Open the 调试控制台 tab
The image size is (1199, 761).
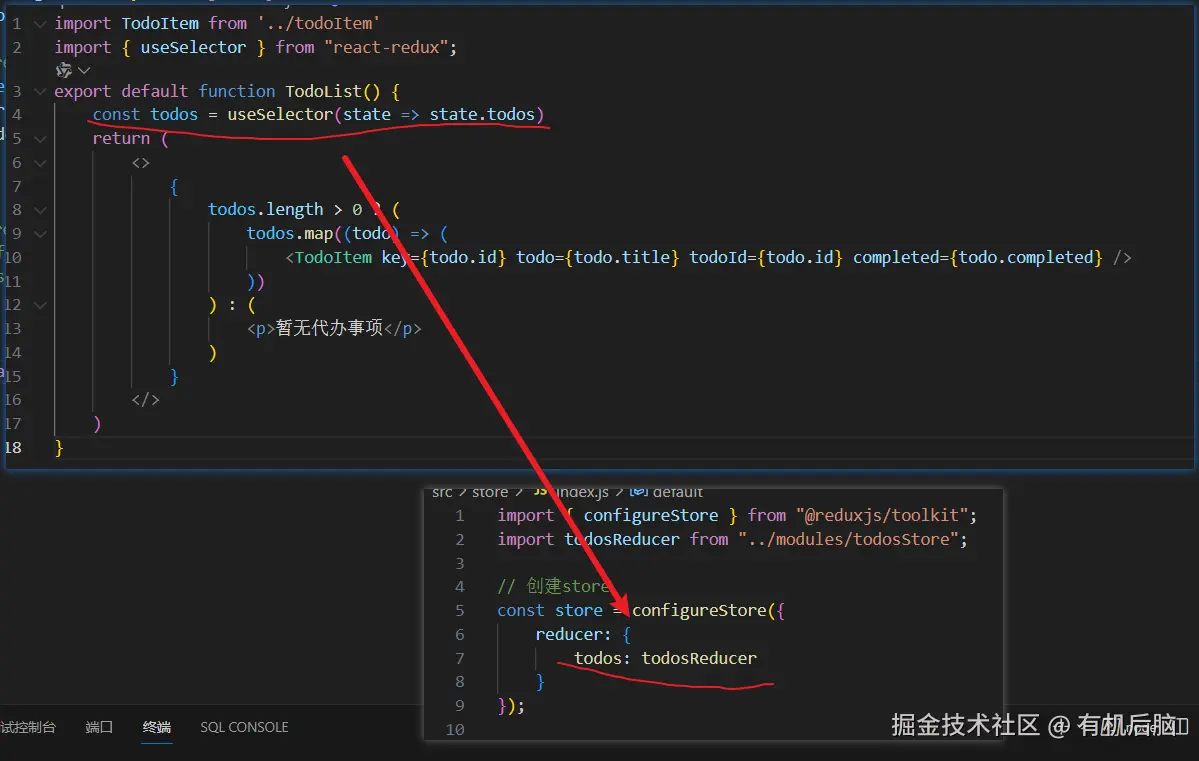[28, 727]
